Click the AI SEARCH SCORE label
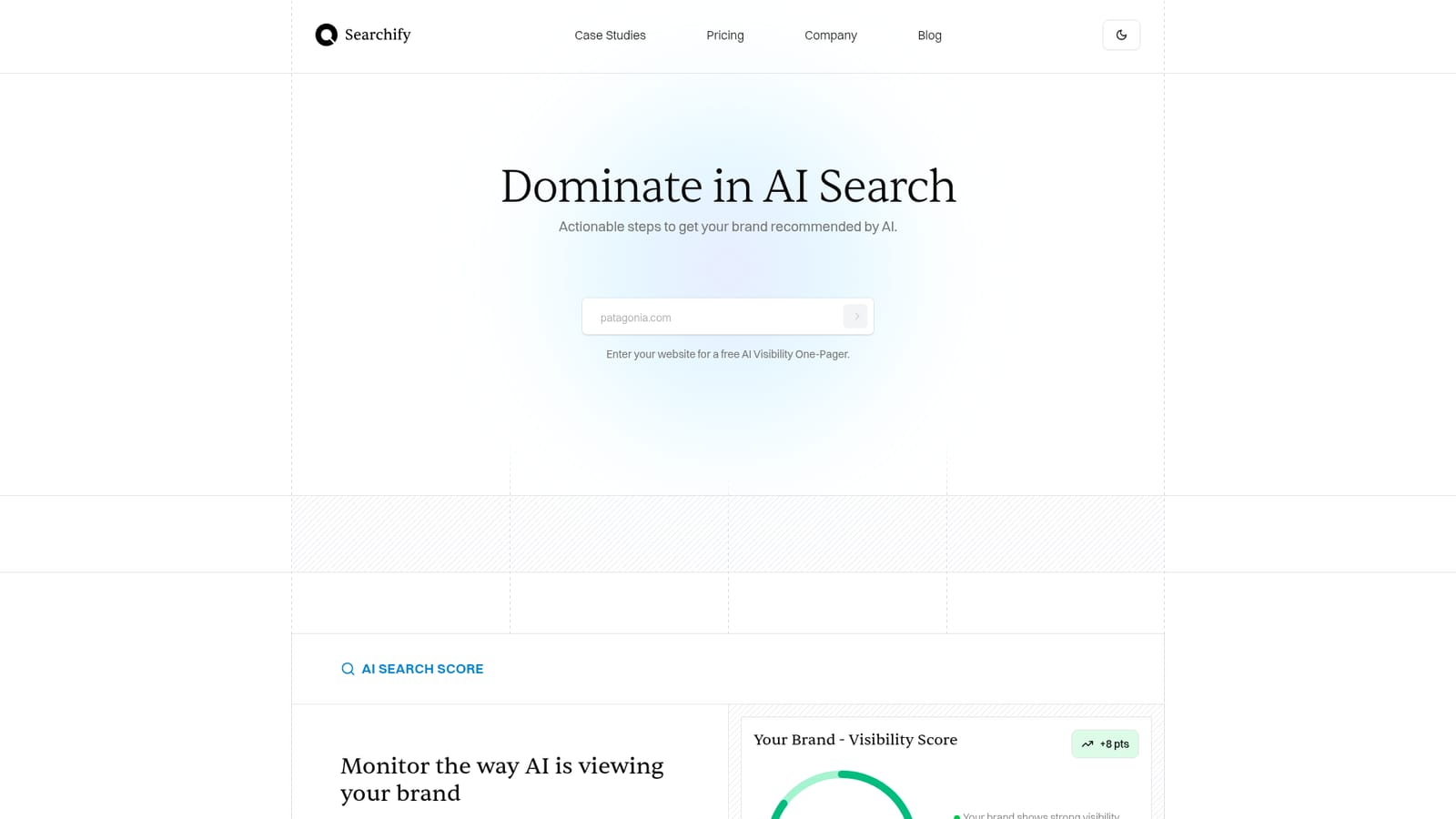Viewport: 1456px width, 819px height. (422, 669)
